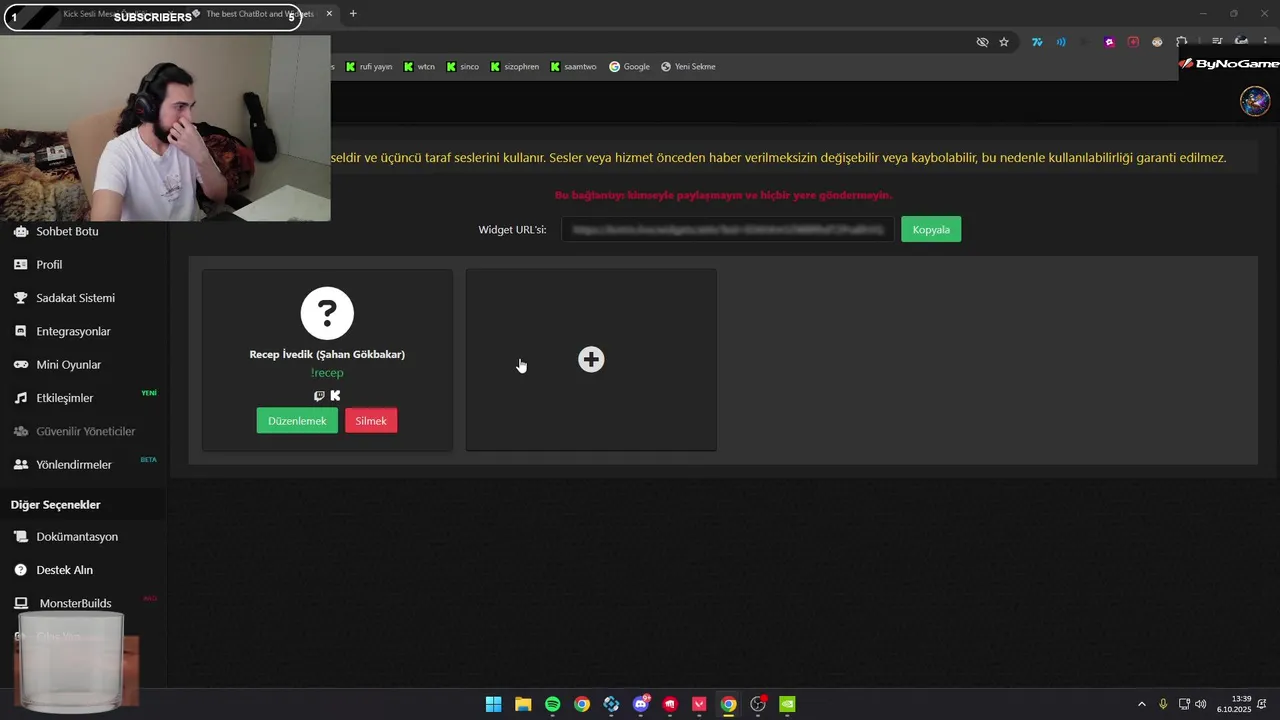Bookmark this page with the star icon

point(1004,42)
